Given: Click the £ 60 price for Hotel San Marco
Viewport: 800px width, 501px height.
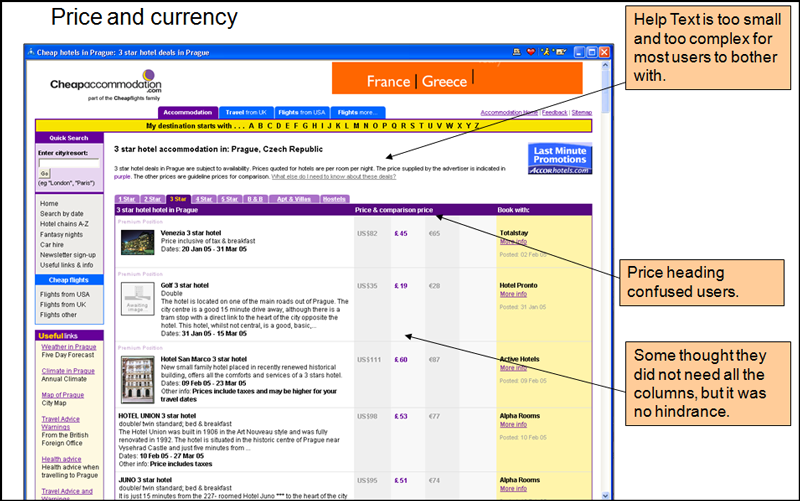Looking at the screenshot, I should [401, 360].
